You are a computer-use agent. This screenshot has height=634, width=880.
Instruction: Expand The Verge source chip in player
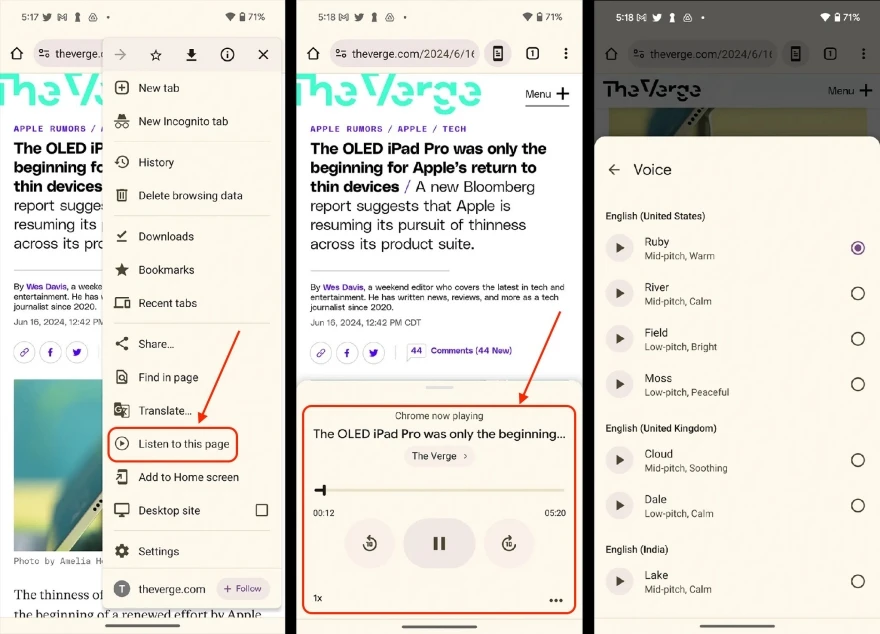(439, 456)
